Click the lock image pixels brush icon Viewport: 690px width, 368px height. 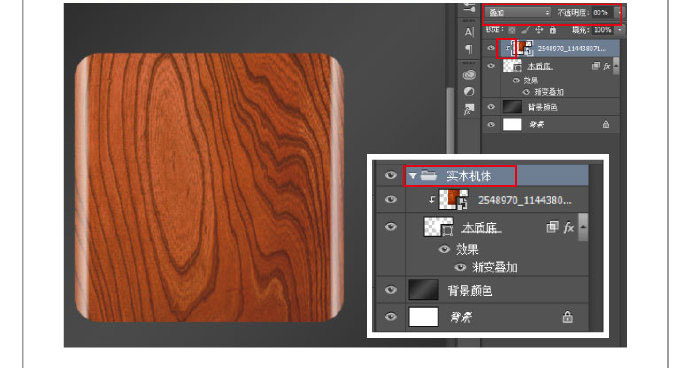point(525,30)
